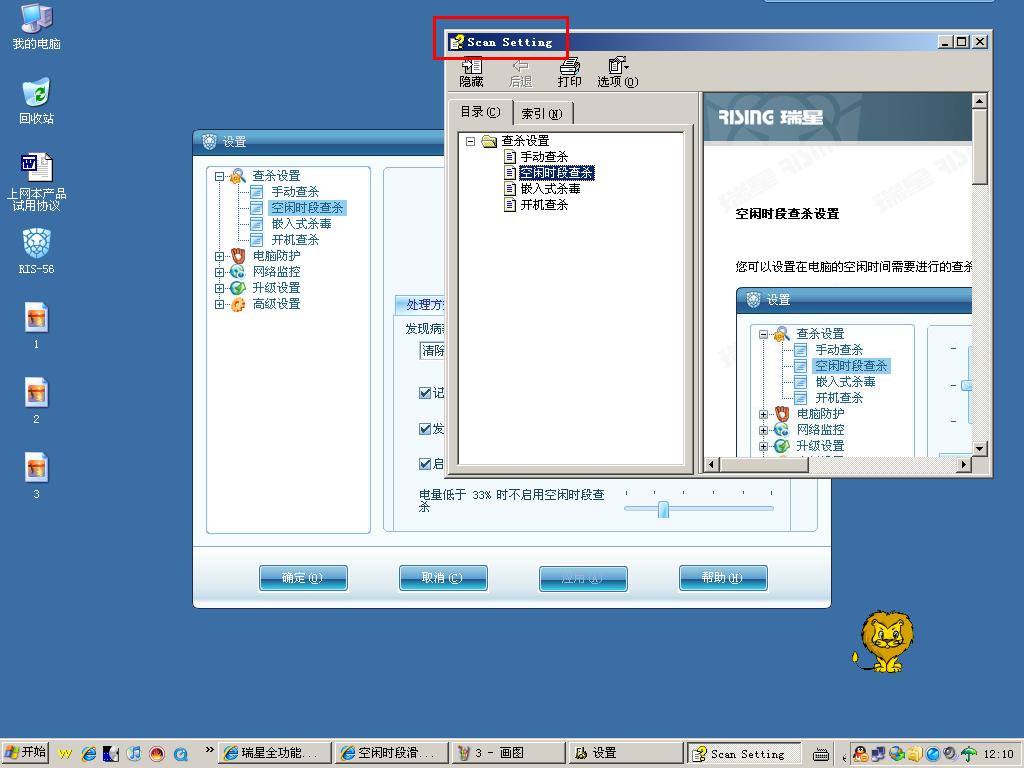Select 空闲时段查杀 in Settings window tree
This screenshot has height=768, width=1024.
click(307, 208)
